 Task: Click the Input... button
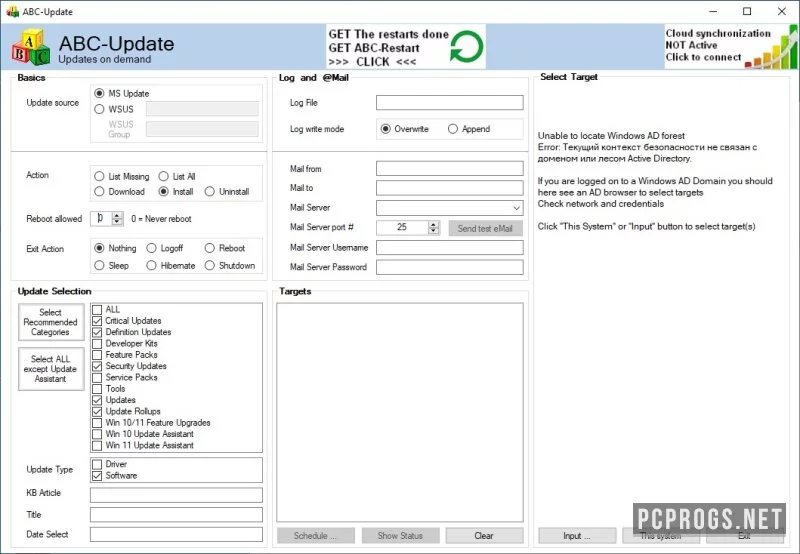pyautogui.click(x=577, y=536)
